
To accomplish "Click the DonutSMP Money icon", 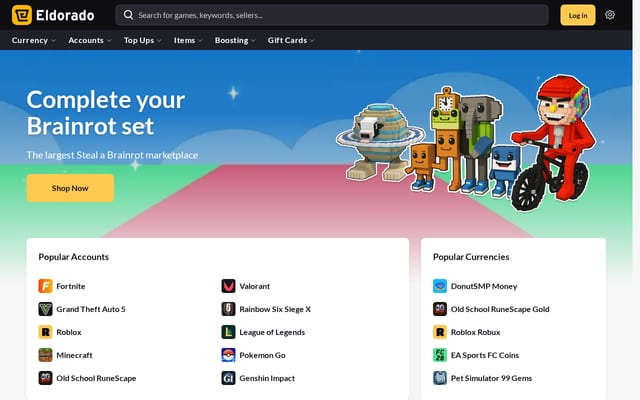I will [x=440, y=286].
